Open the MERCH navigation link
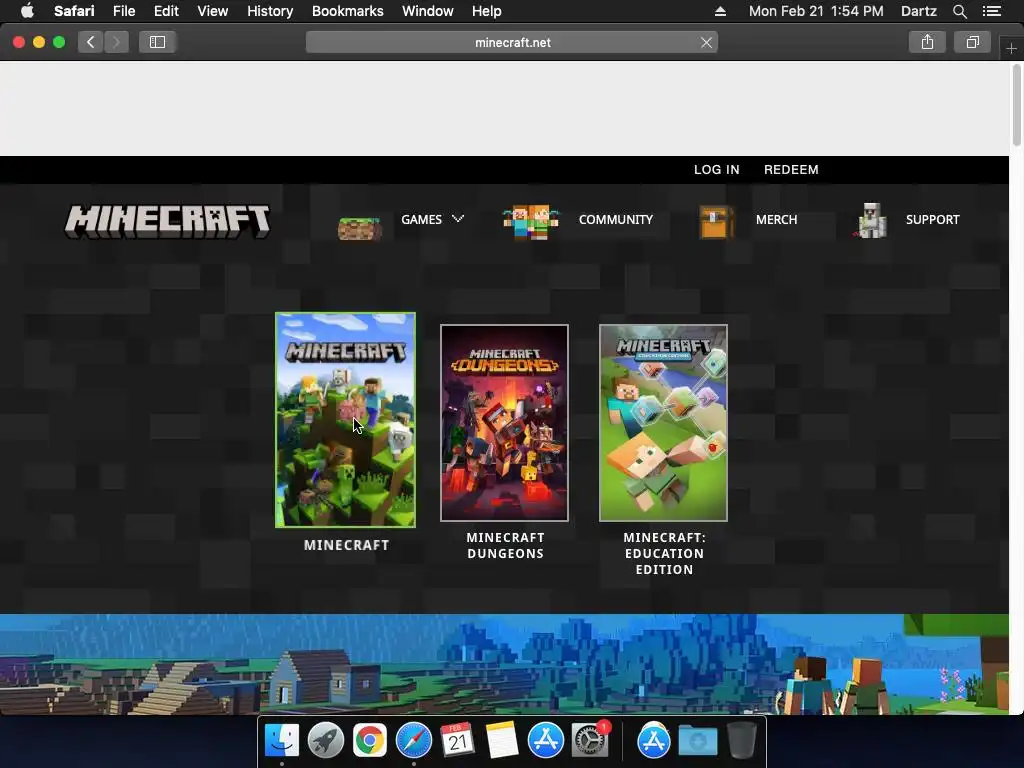This screenshot has width=1024, height=768. tap(776, 219)
